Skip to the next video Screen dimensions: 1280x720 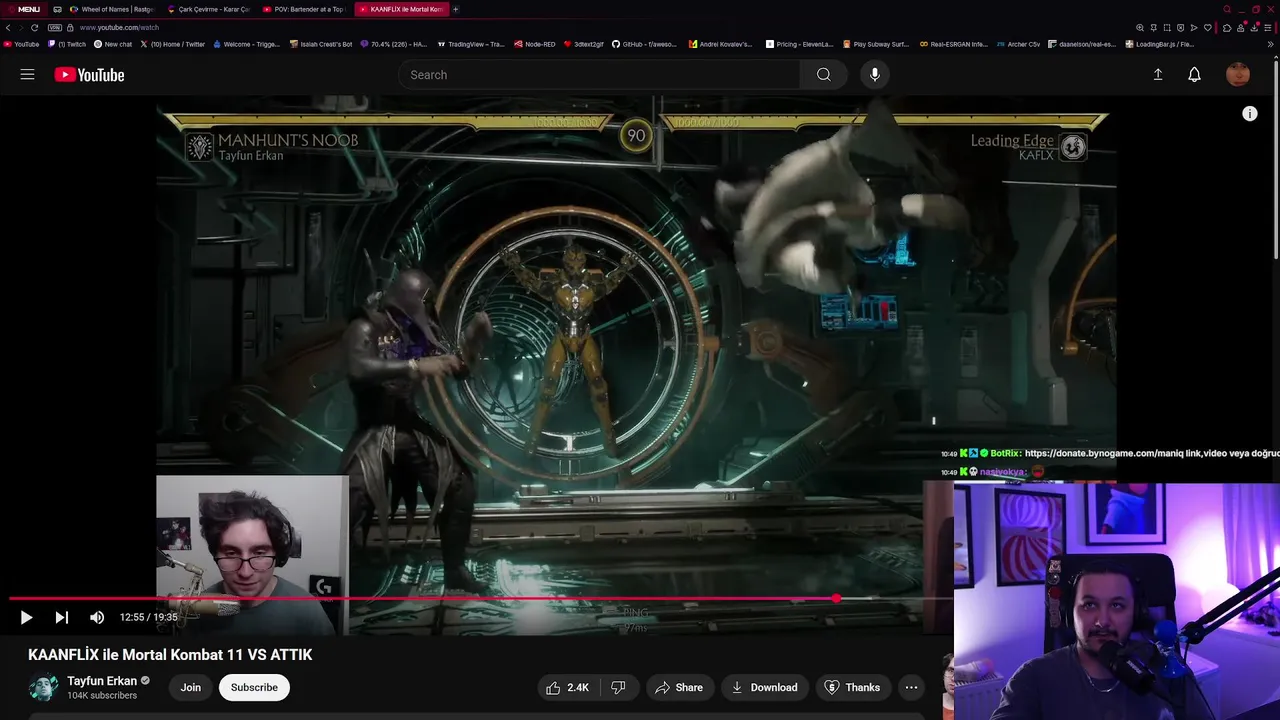pyautogui.click(x=61, y=618)
